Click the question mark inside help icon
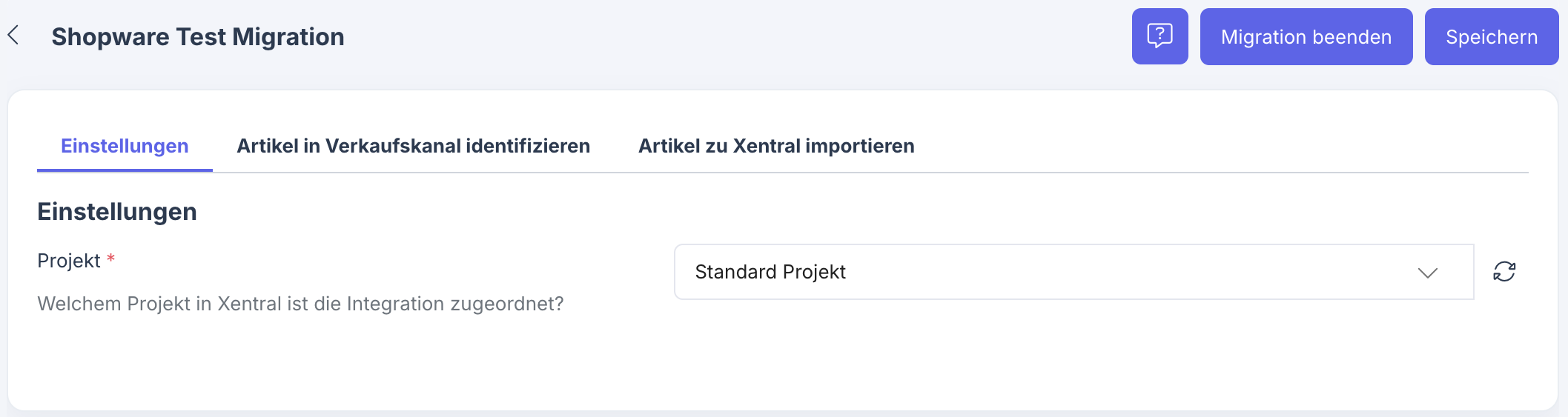The height and width of the screenshot is (417, 1568). point(1160,33)
